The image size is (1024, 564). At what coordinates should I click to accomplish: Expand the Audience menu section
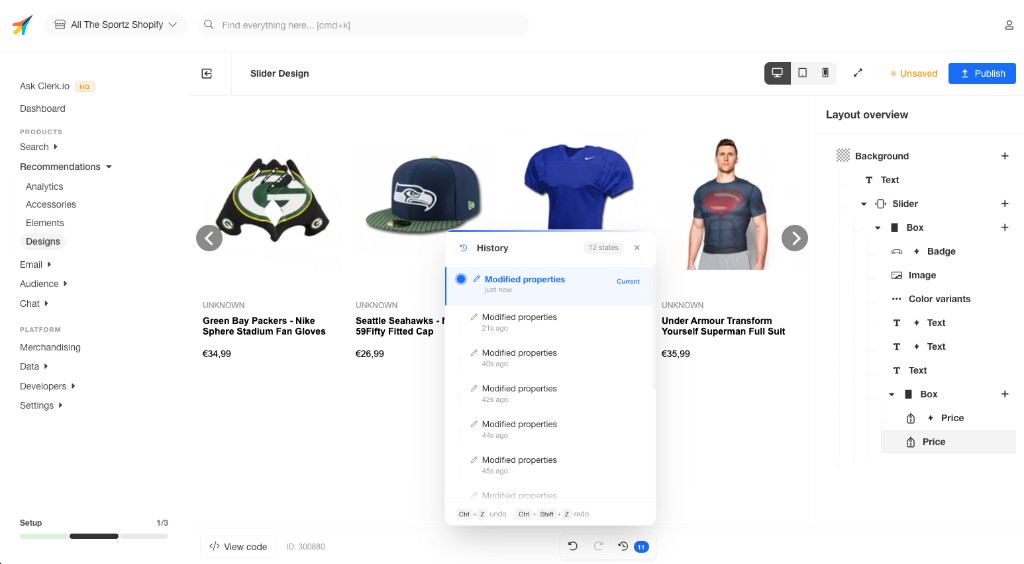point(43,284)
